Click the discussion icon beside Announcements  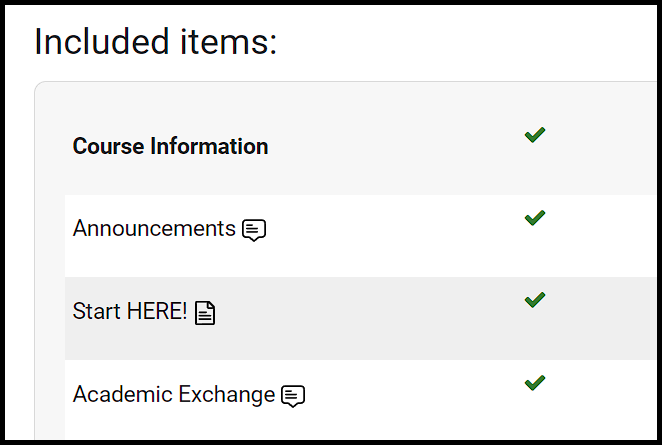(x=254, y=230)
